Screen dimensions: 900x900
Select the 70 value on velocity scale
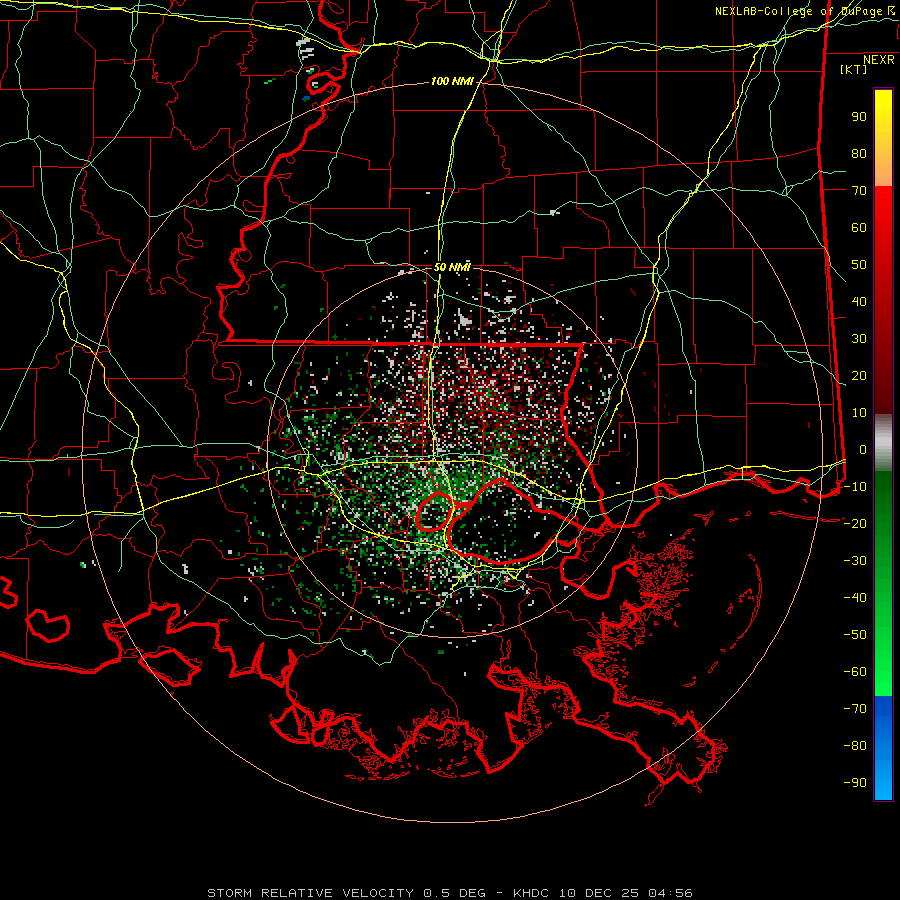[859, 191]
